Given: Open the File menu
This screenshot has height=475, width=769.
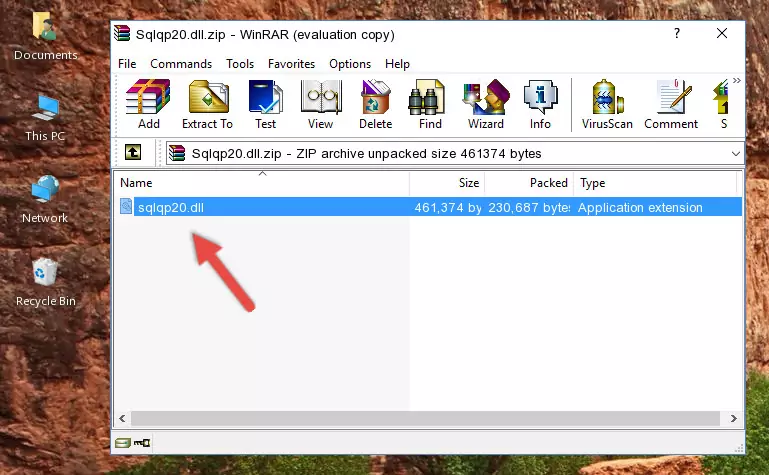Looking at the screenshot, I should pyautogui.click(x=127, y=64).
